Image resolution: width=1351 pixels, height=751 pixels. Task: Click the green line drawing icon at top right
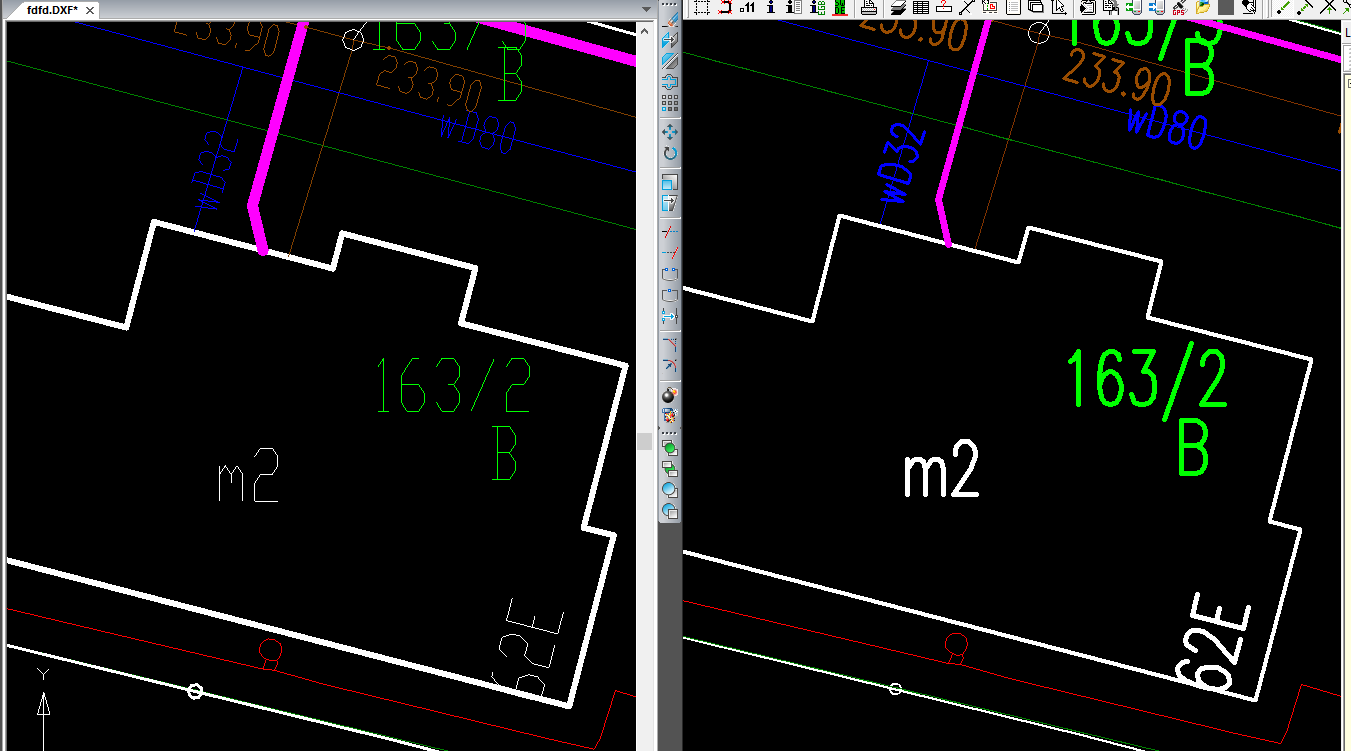point(1284,7)
